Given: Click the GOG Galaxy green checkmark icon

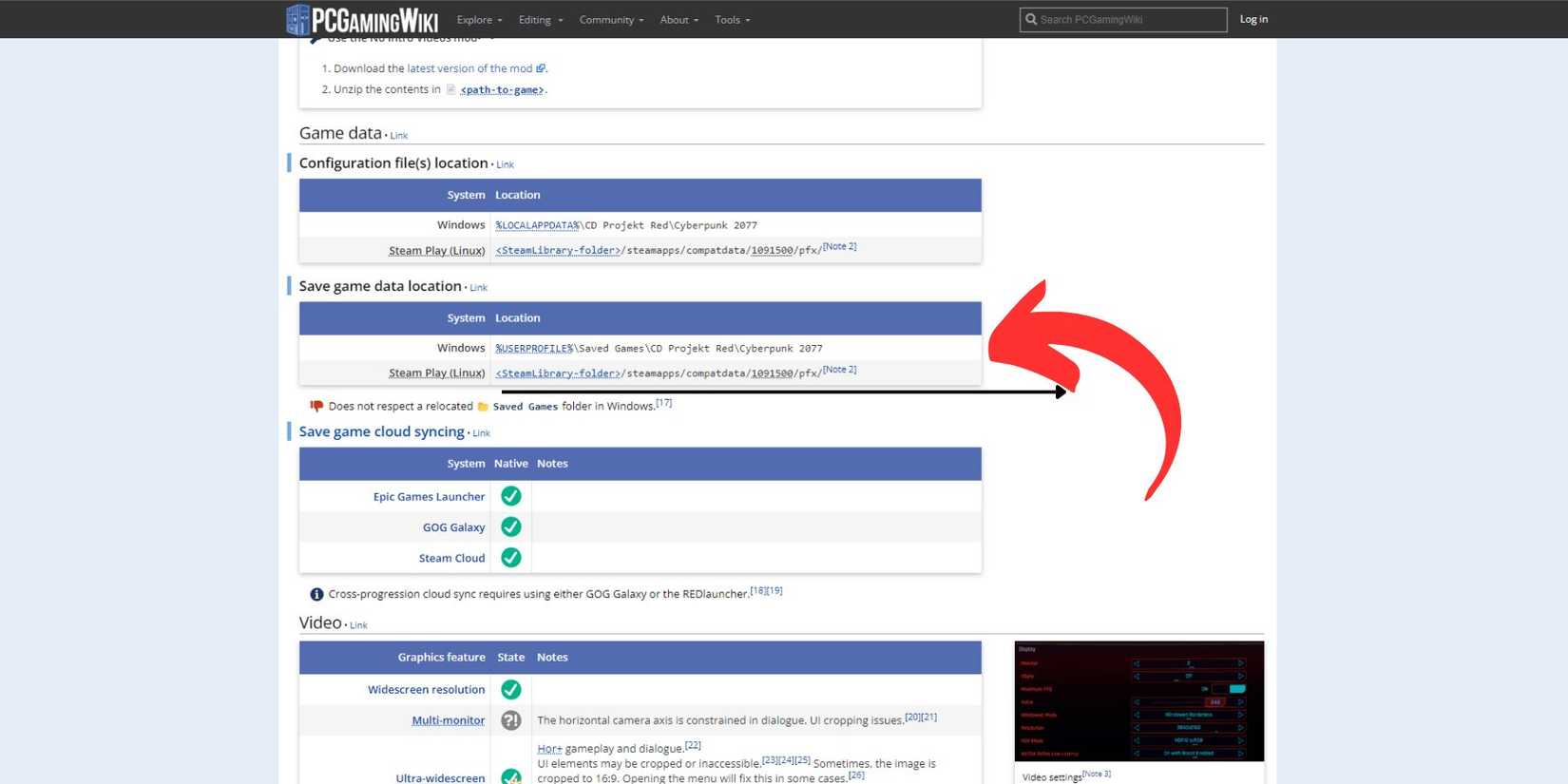Looking at the screenshot, I should pos(511,527).
